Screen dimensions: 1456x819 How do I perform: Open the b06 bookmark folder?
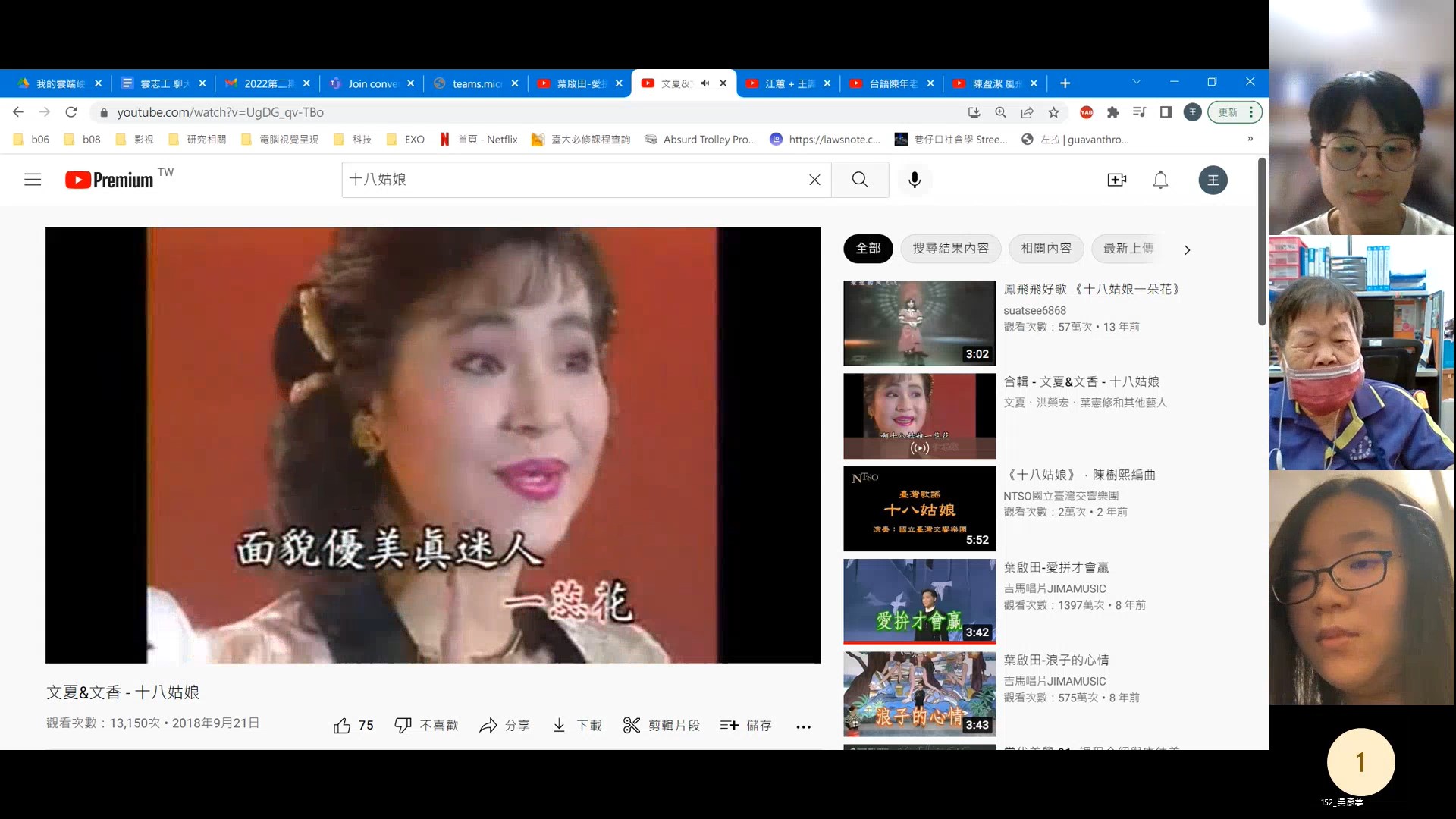(x=32, y=140)
